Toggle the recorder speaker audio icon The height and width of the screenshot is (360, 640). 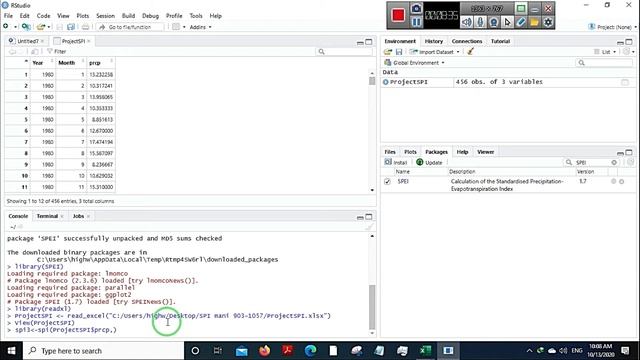pos(467,22)
